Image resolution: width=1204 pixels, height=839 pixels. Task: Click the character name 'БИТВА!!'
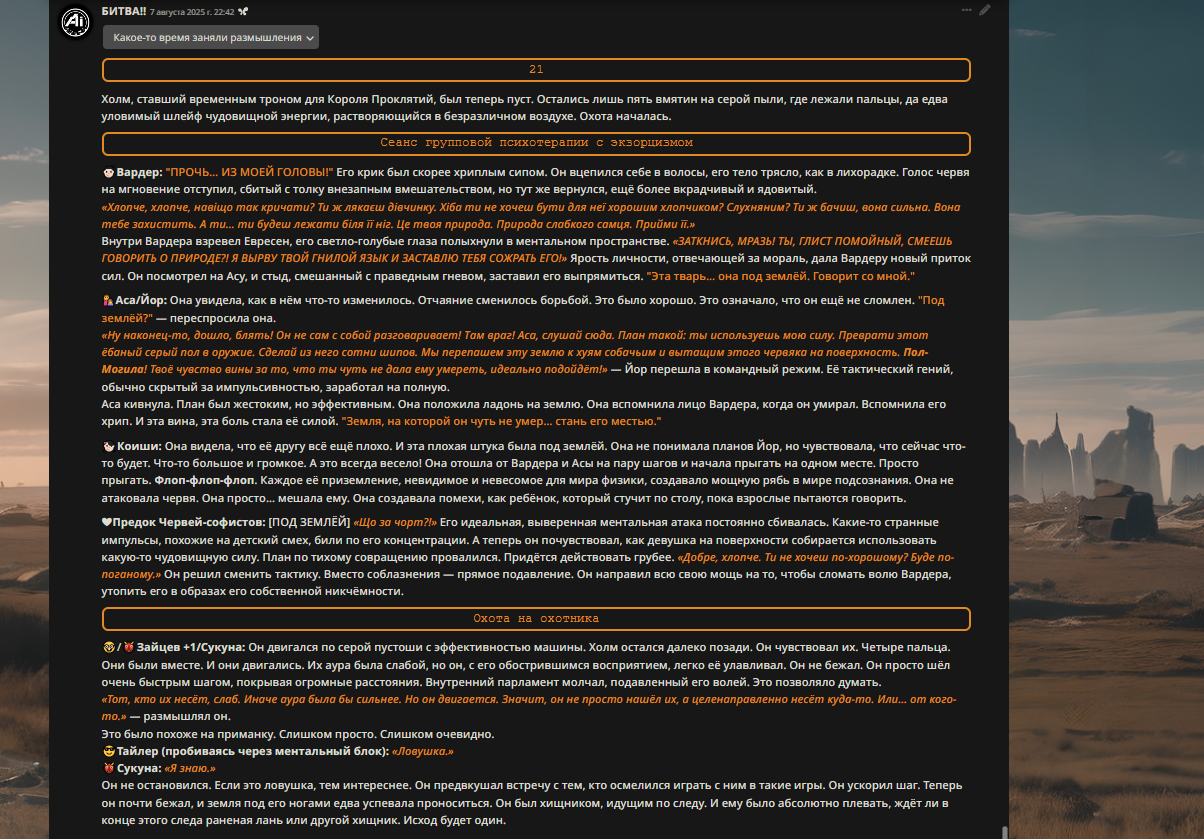pyautogui.click(x=123, y=11)
